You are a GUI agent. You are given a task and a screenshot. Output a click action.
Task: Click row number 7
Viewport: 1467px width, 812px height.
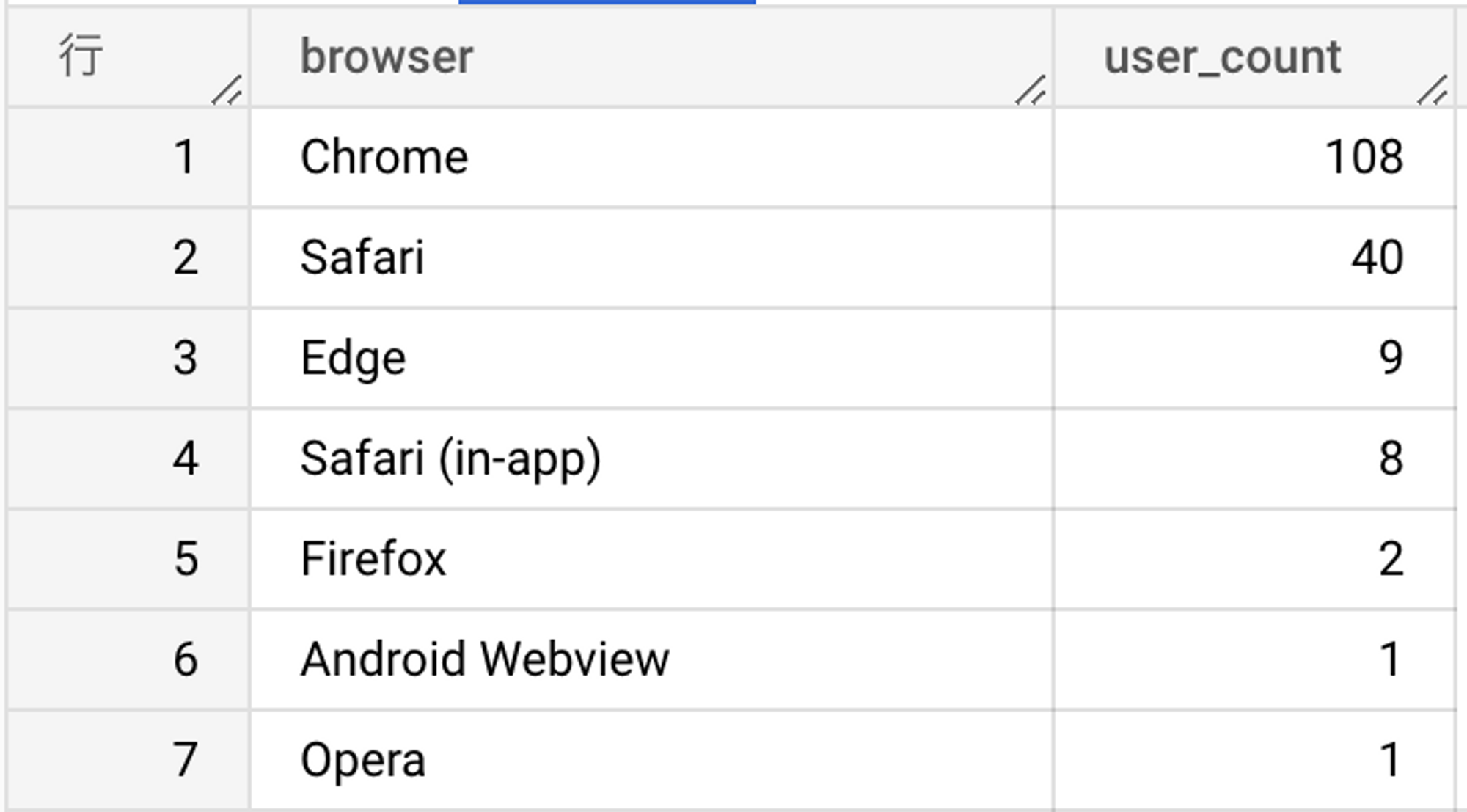point(186,759)
